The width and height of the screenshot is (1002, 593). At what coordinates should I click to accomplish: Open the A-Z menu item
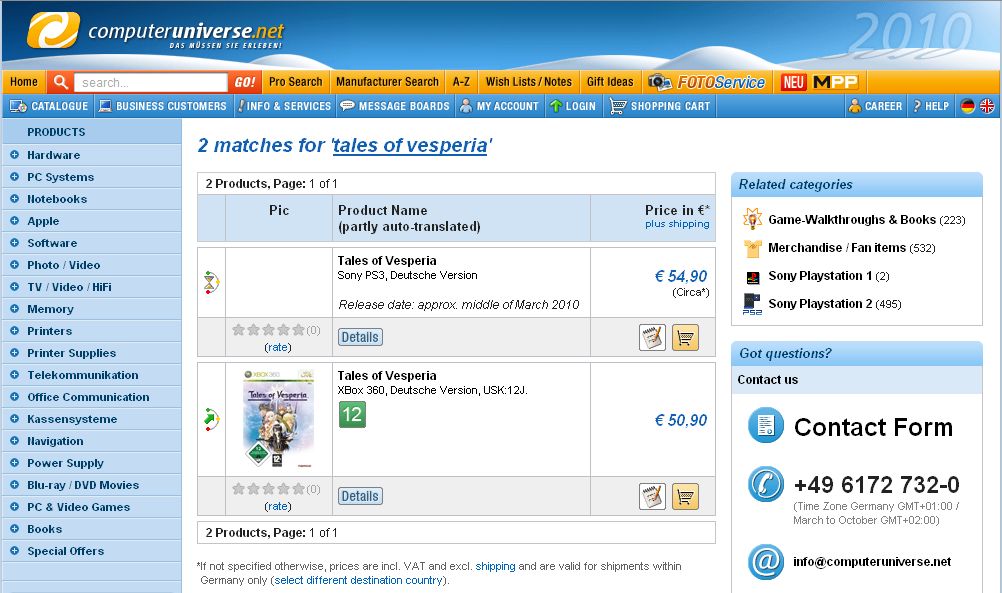coord(461,82)
